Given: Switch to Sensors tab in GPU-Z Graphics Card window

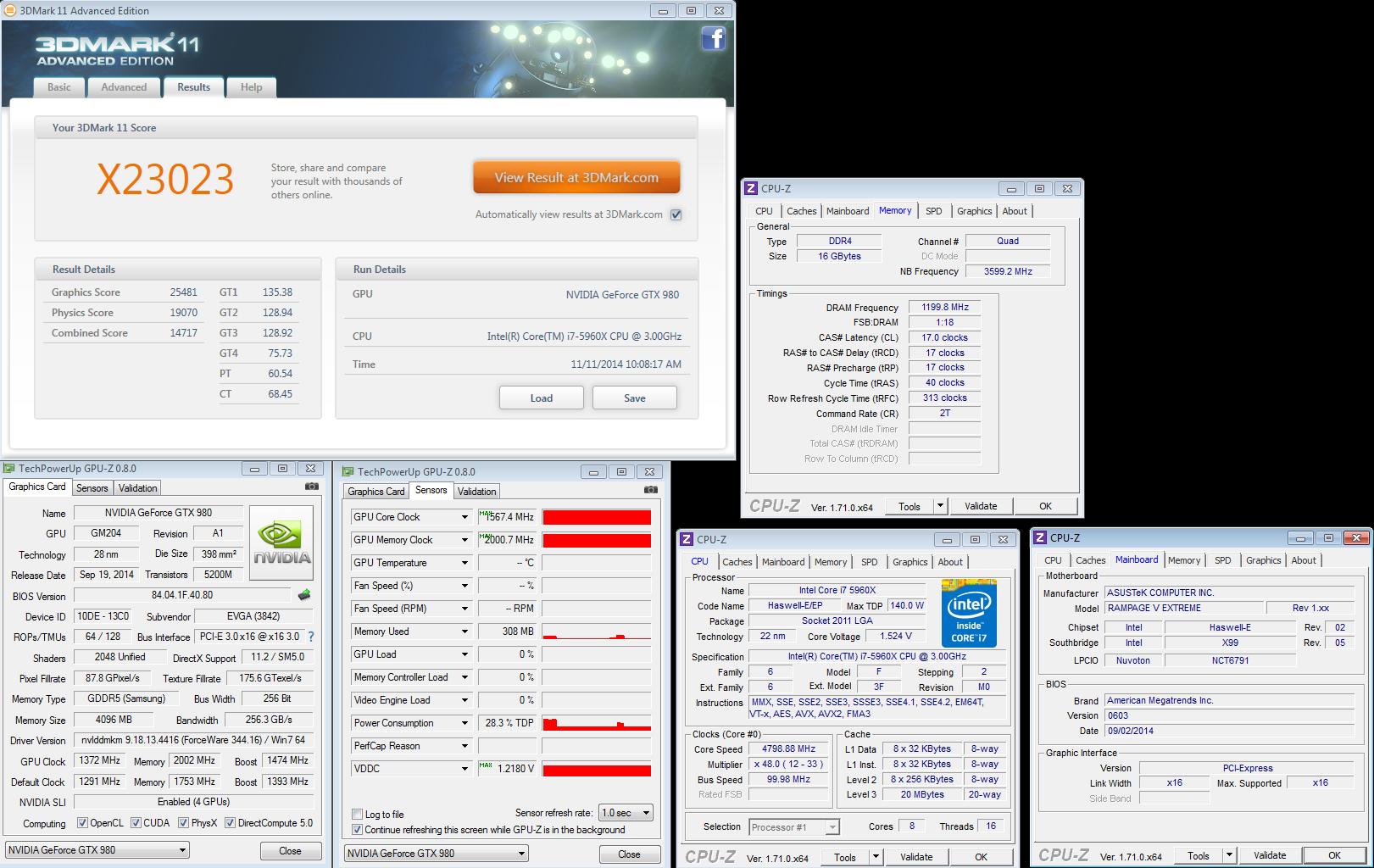Looking at the screenshot, I should point(92,488).
